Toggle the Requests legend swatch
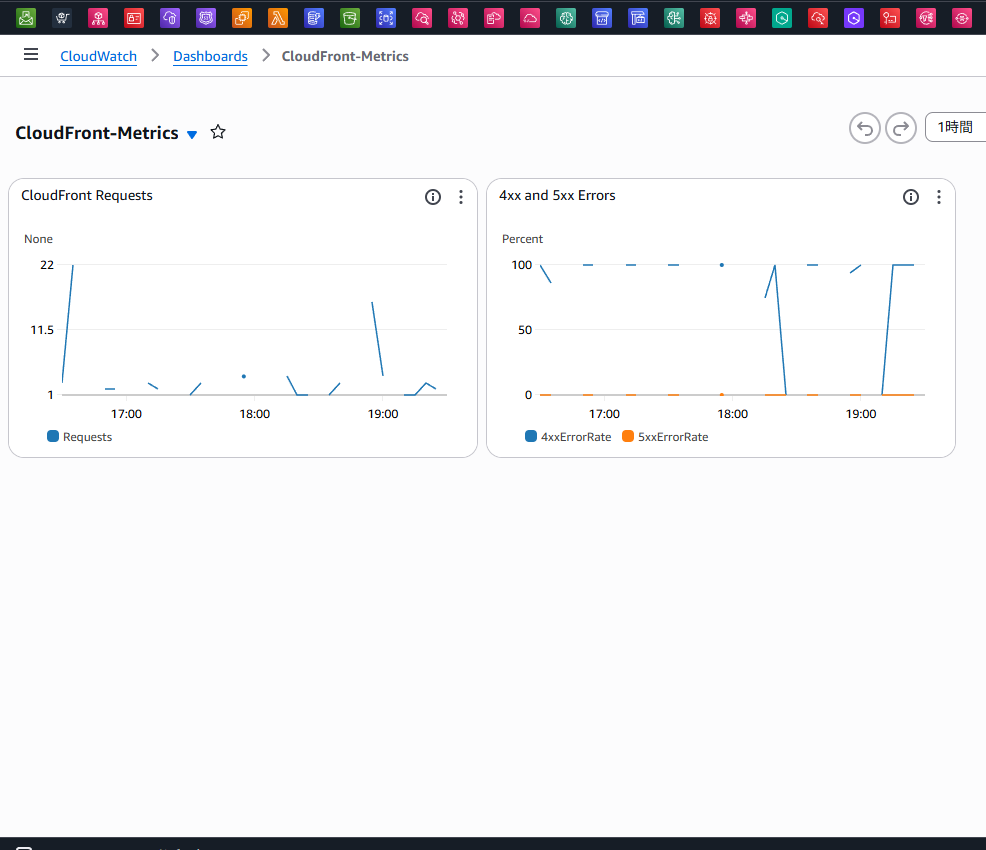Screen dimensions: 986x850 (53, 436)
